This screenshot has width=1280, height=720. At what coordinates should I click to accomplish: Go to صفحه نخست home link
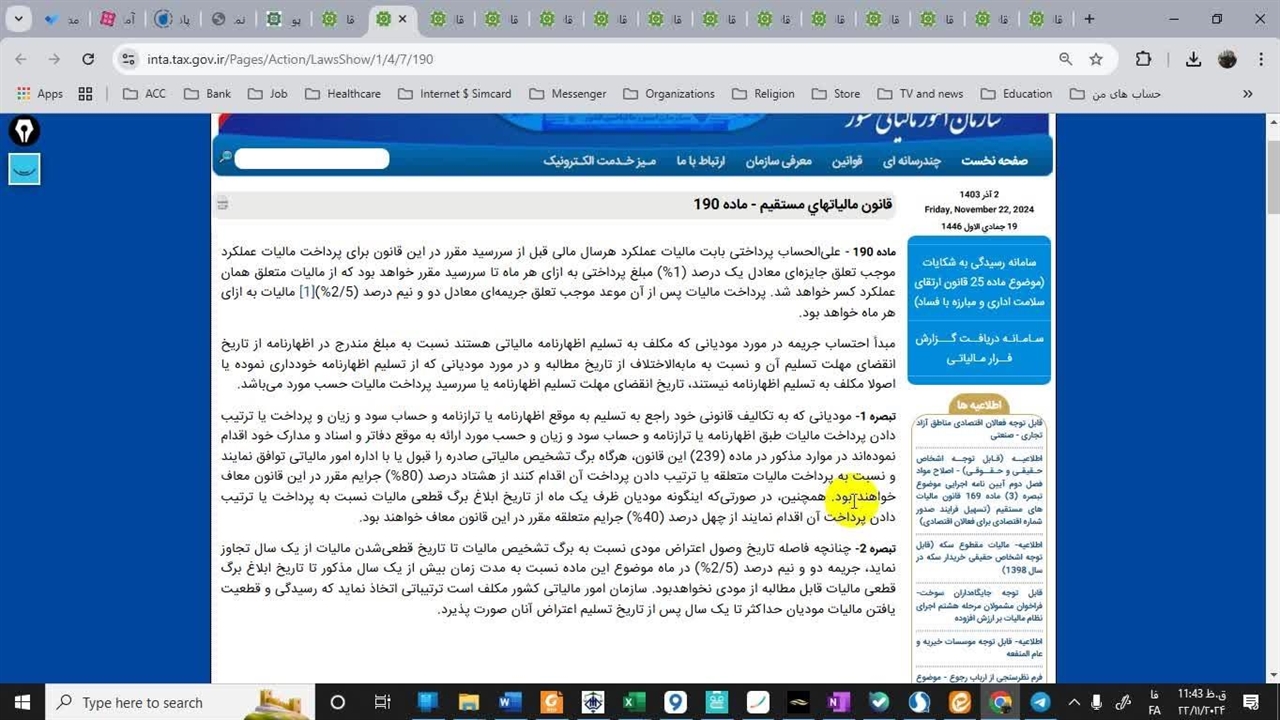click(x=994, y=160)
